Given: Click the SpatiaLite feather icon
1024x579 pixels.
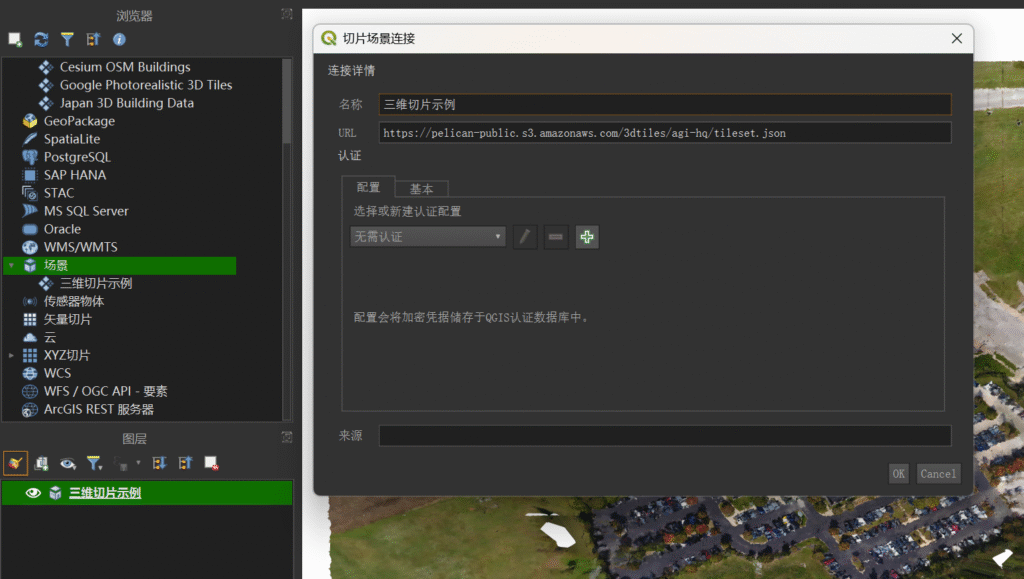Looking at the screenshot, I should pyautogui.click(x=30, y=139).
